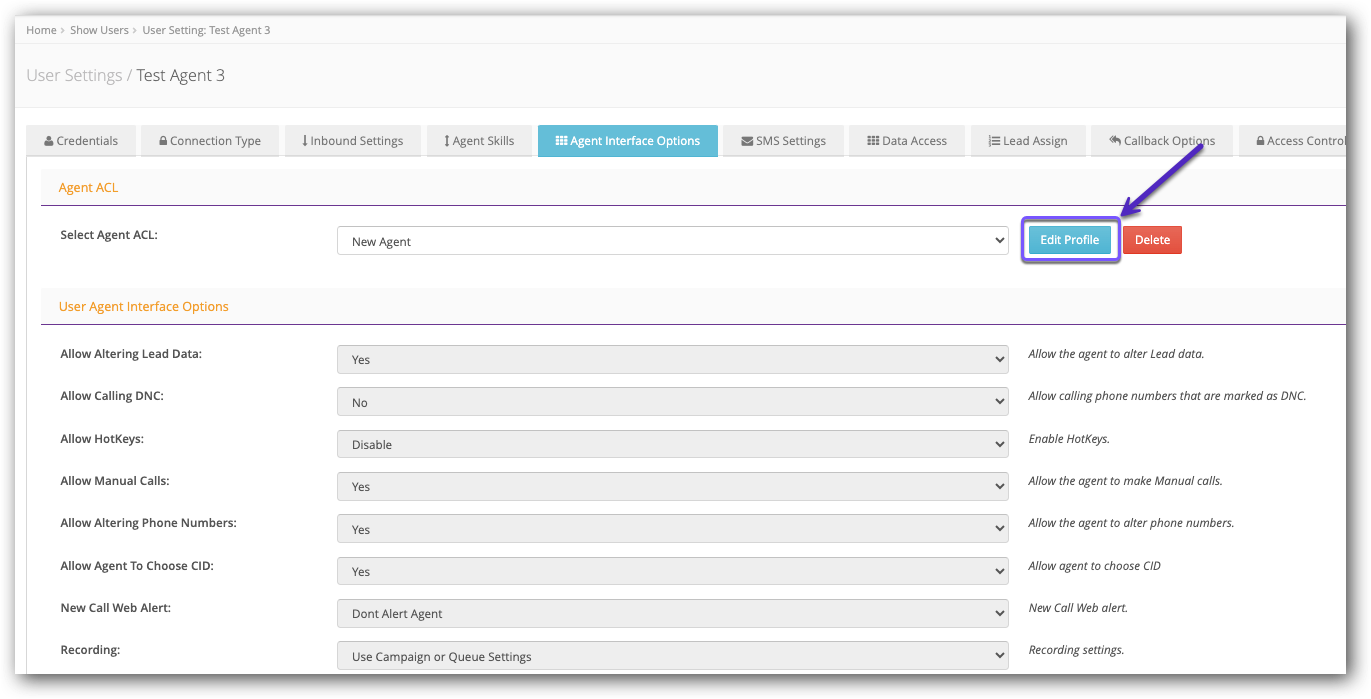Viewport: 1371px width, 699px height.
Task: Click the list icon on Lead Assign tab
Action: pos(993,140)
